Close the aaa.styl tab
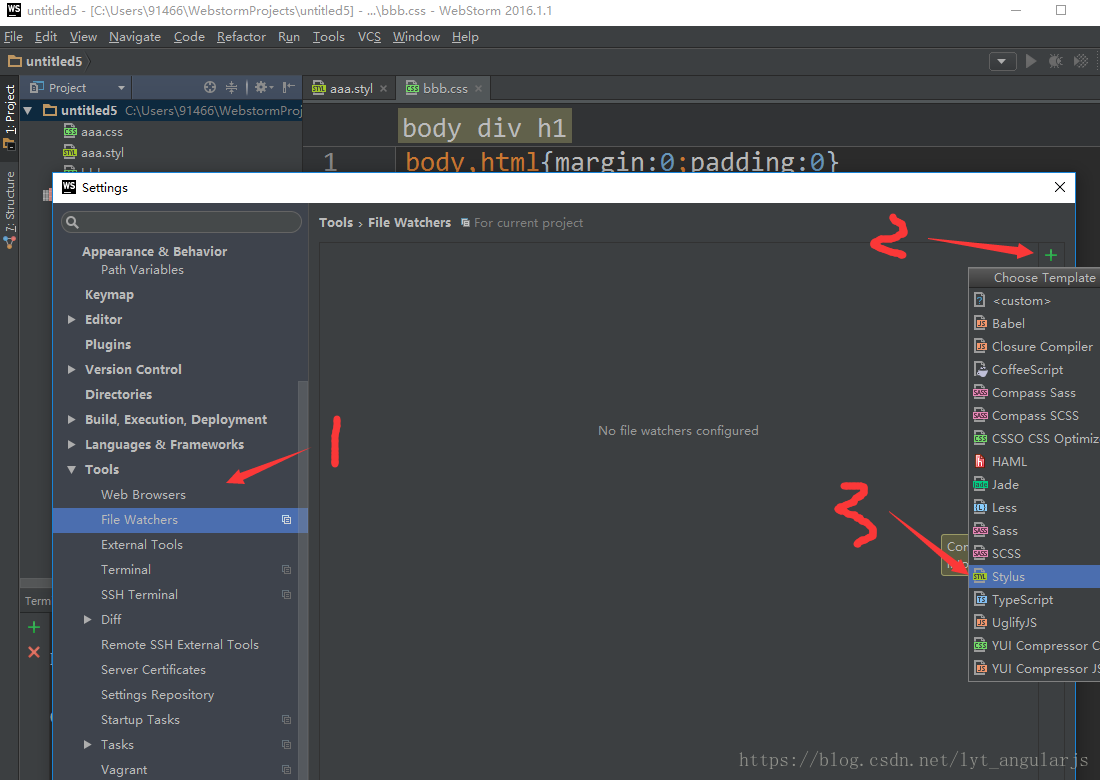 point(383,88)
